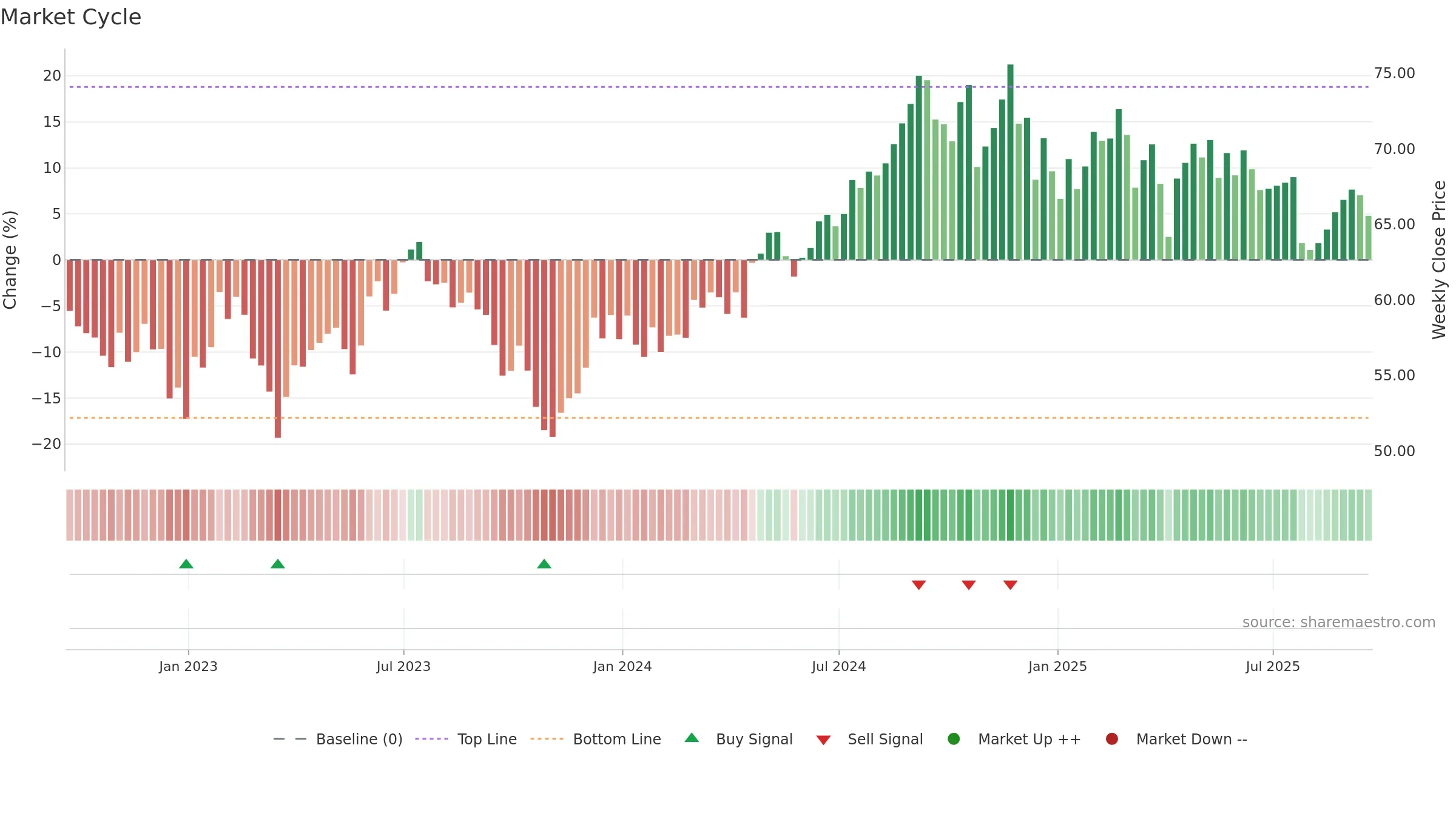
Task: Click the purple dotted top line on the chart
Action: click(719, 87)
